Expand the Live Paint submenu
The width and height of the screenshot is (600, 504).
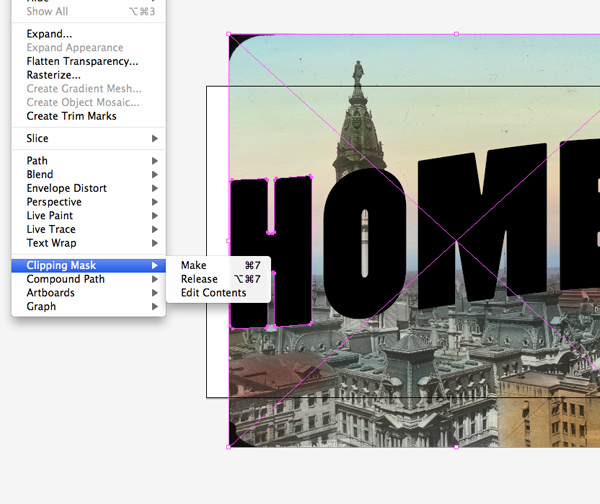[x=88, y=216]
